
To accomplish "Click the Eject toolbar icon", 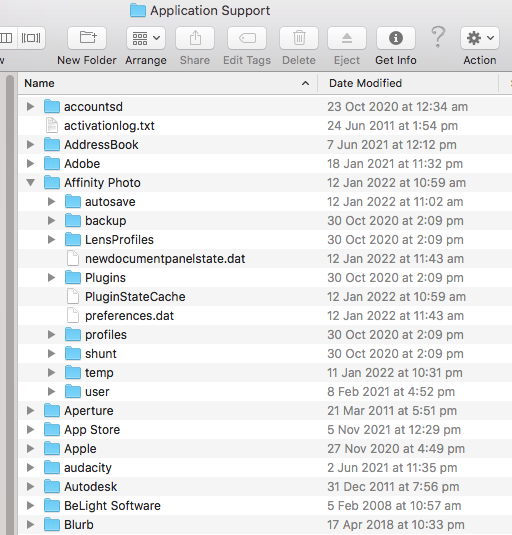I will [x=347, y=38].
